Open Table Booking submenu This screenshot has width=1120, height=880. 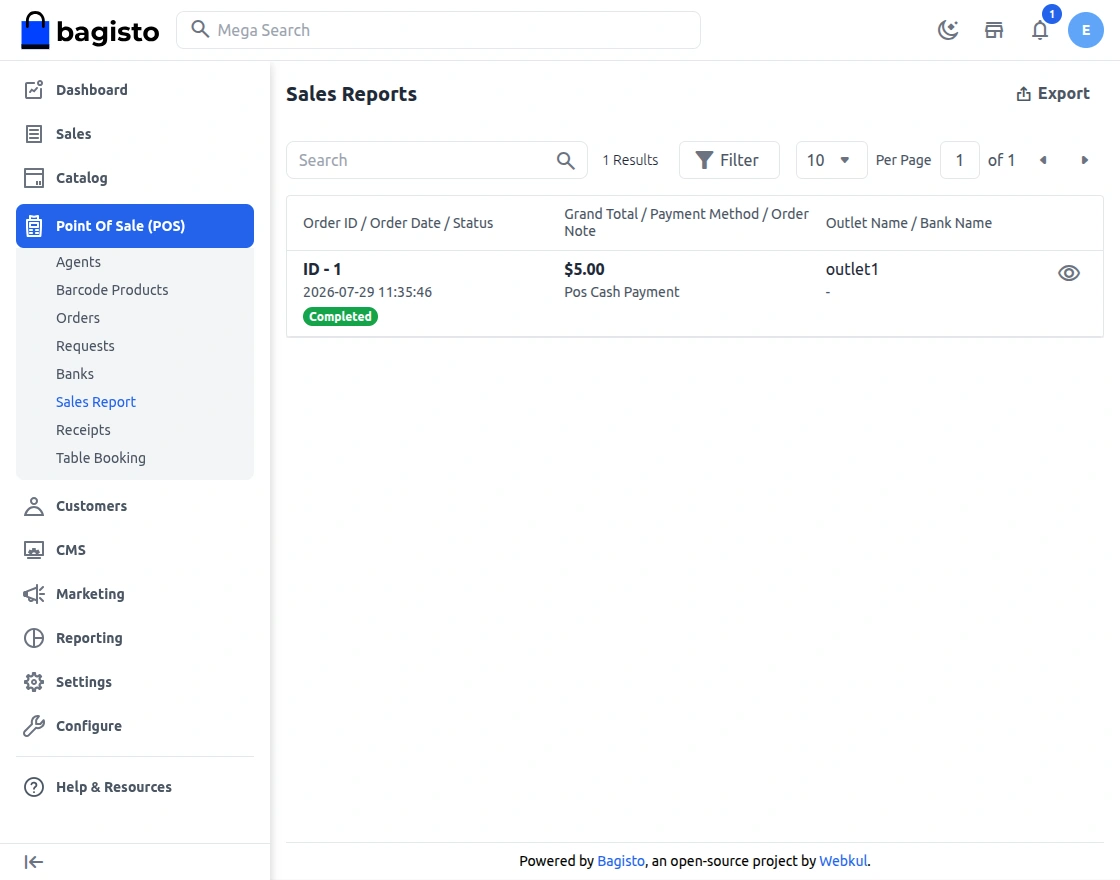click(x=101, y=458)
